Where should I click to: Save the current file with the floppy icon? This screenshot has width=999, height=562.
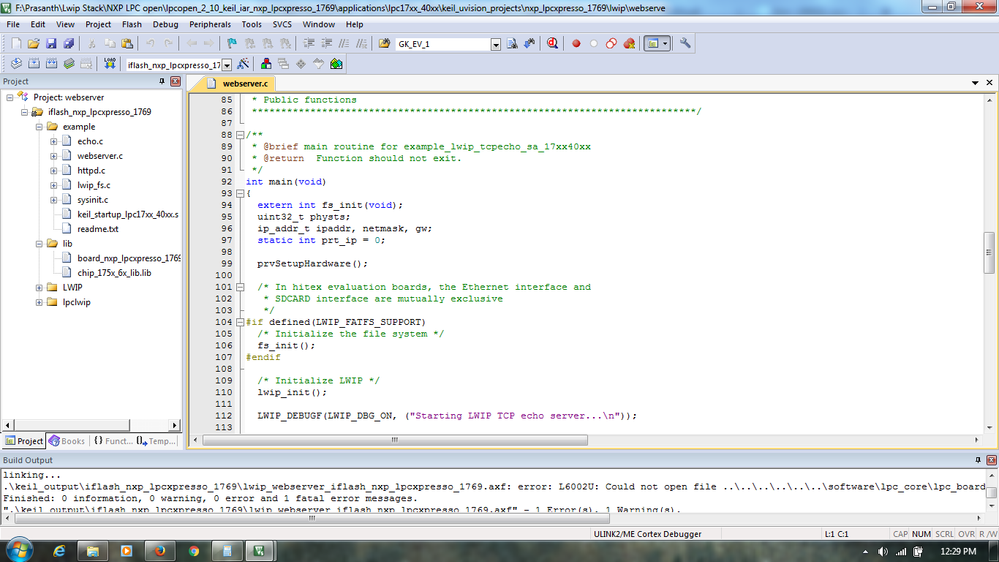tap(51, 43)
